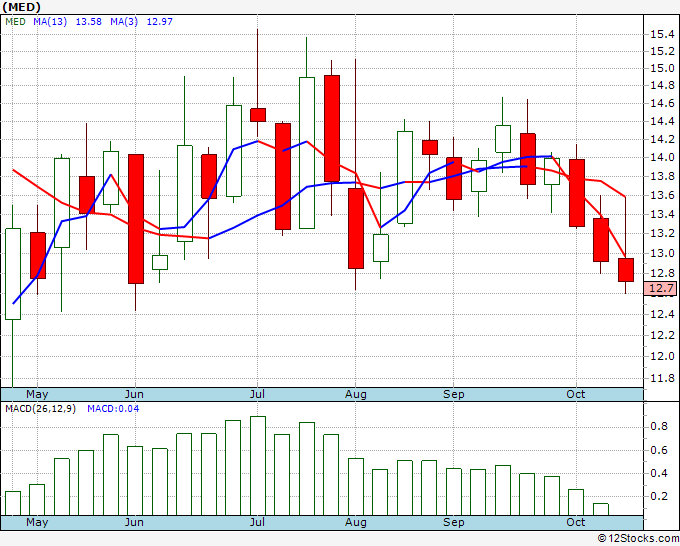The image size is (680, 546).
Task: Click the highlighted 12.7 current price tag
Action: (x=660, y=288)
